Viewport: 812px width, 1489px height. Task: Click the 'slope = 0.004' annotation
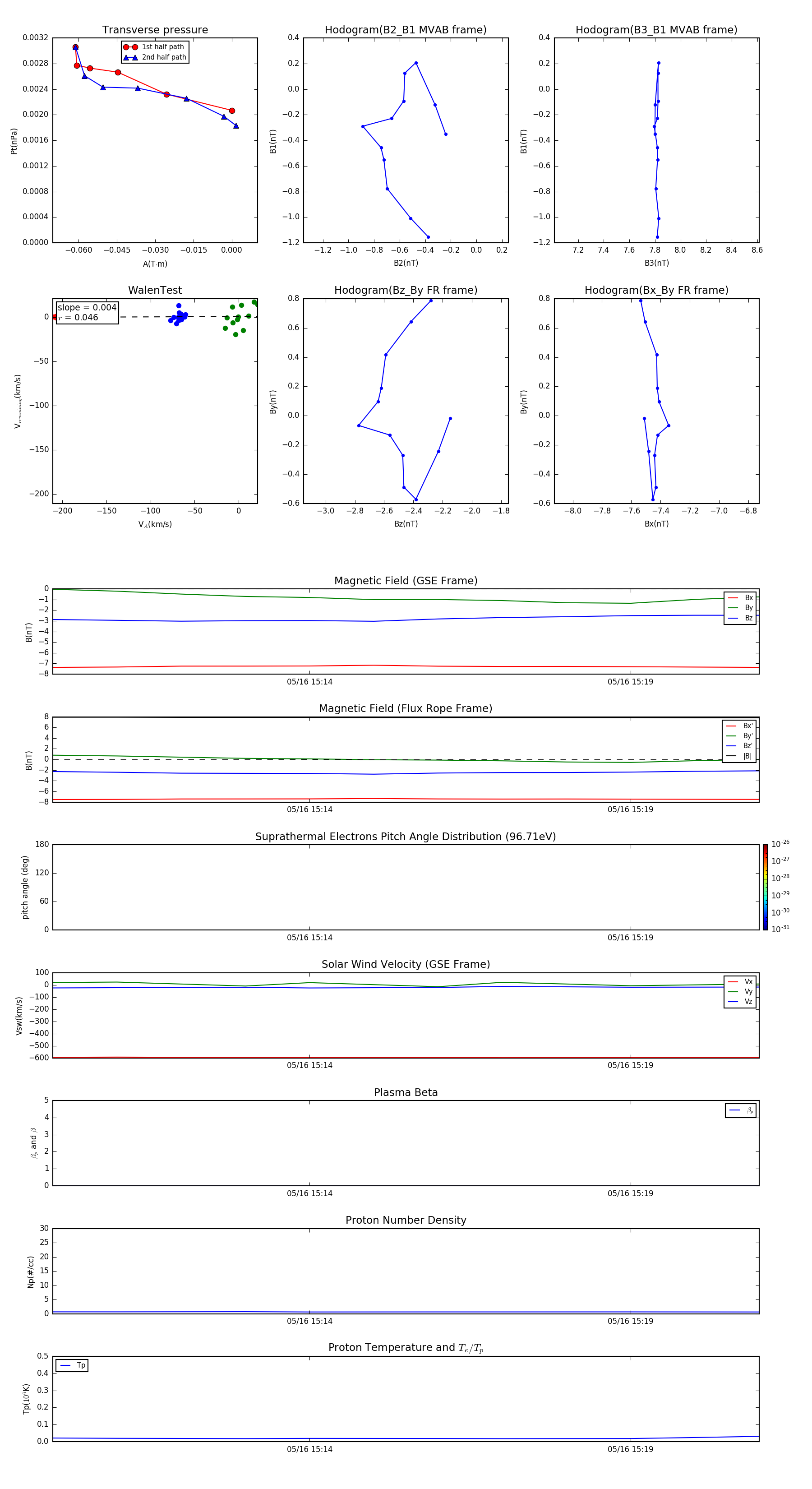87,308
